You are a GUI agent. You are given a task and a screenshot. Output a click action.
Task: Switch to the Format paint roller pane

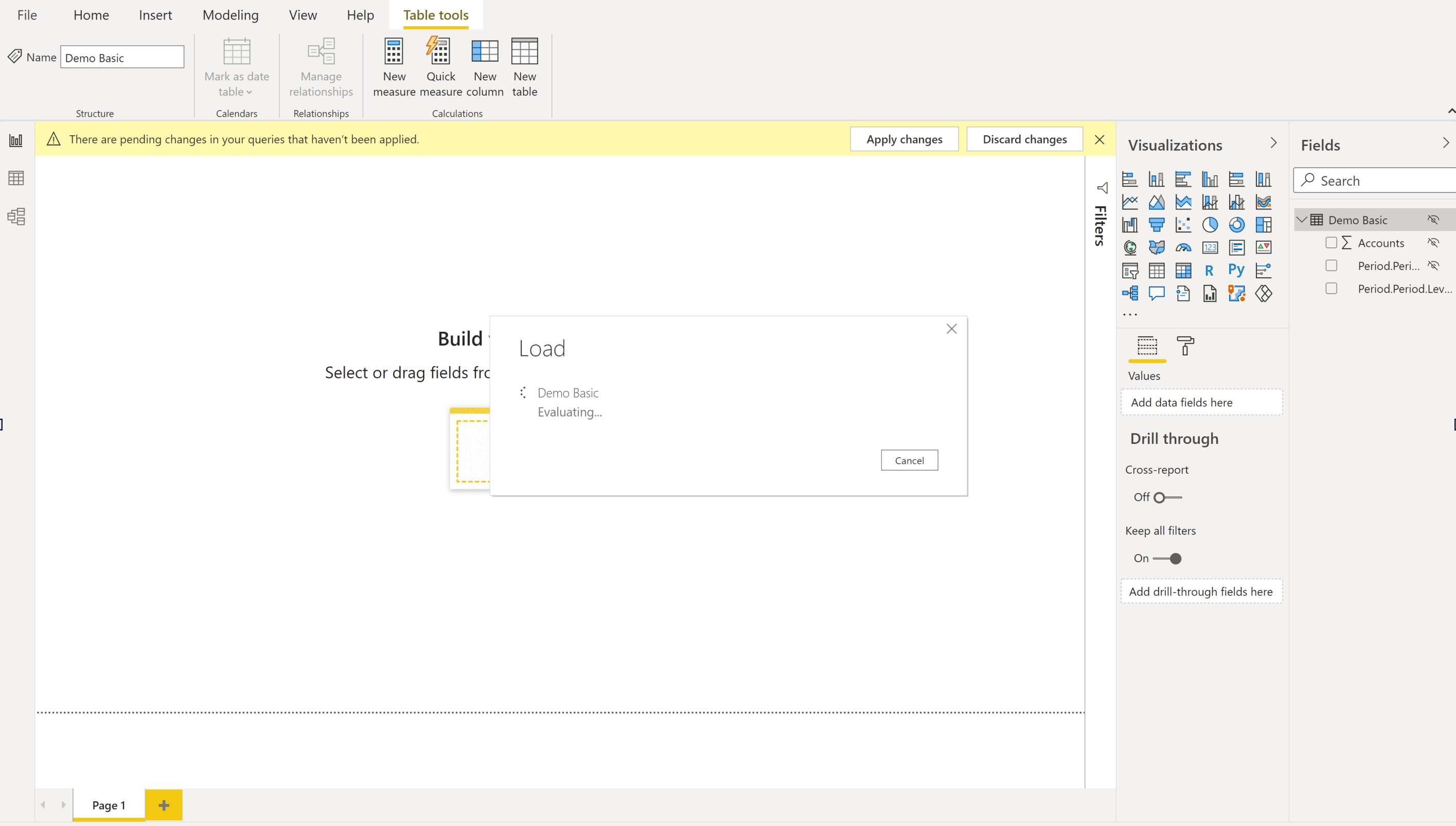pos(1185,346)
